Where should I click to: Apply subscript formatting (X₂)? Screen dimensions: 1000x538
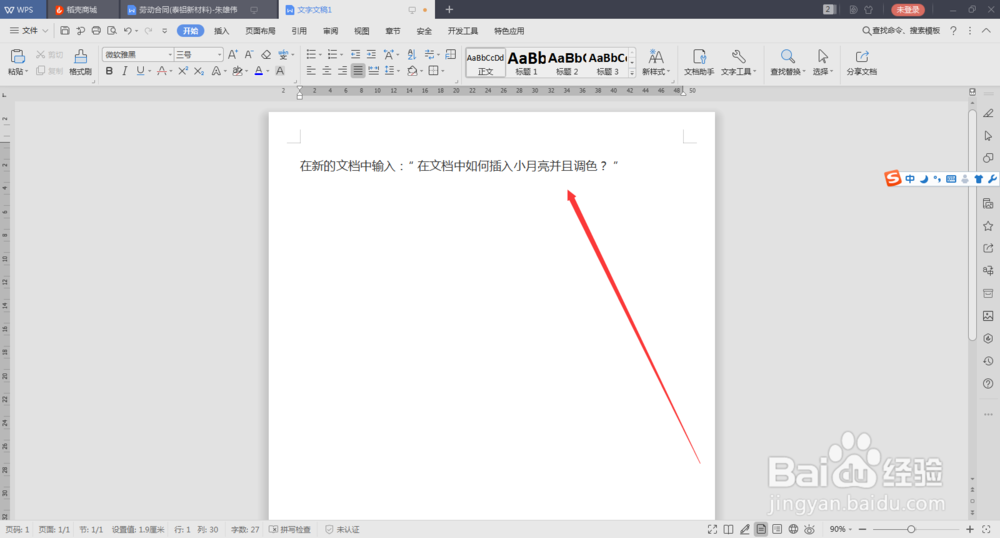(199, 71)
